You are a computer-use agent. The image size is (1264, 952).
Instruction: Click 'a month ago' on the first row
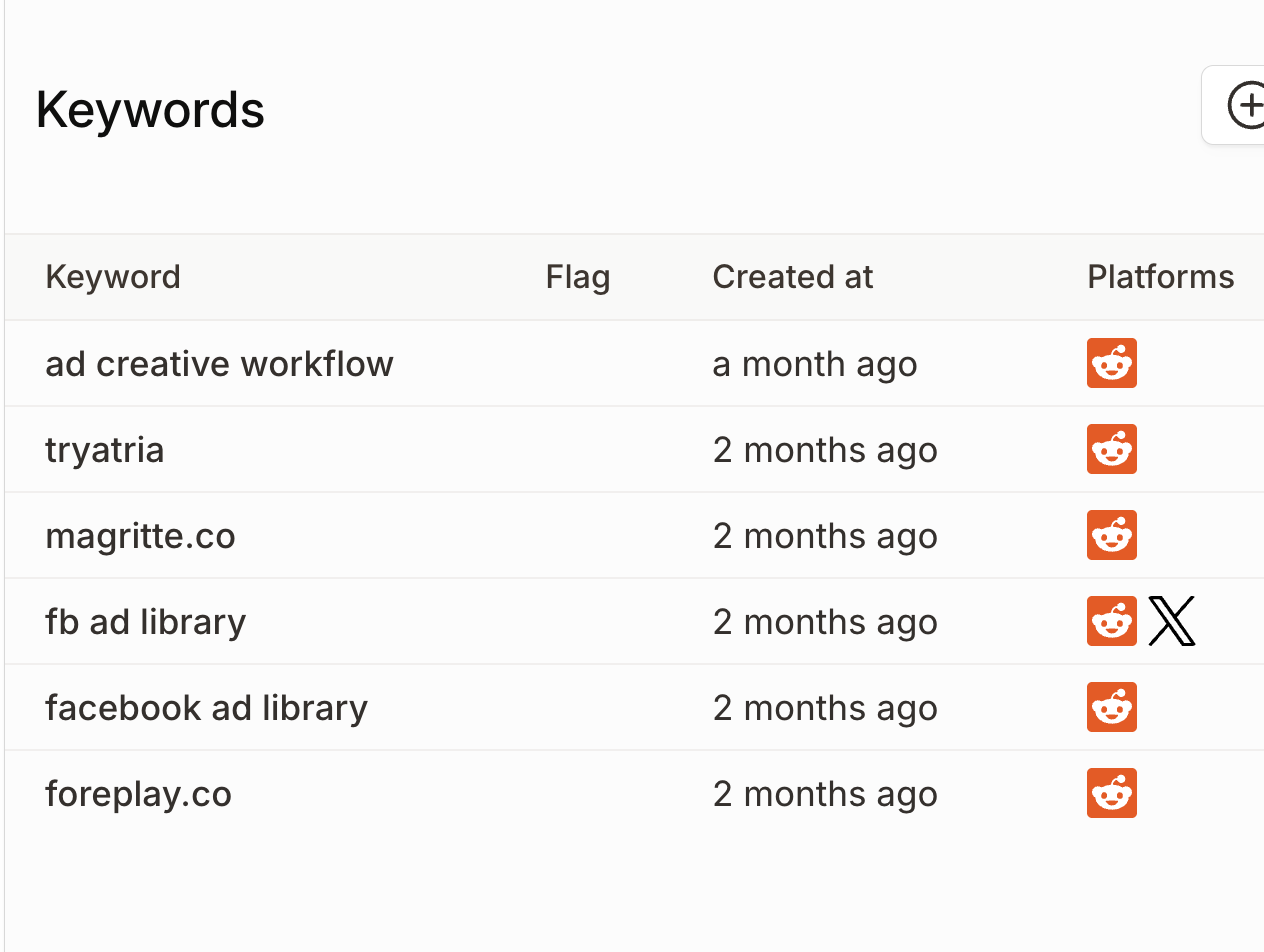coord(814,363)
